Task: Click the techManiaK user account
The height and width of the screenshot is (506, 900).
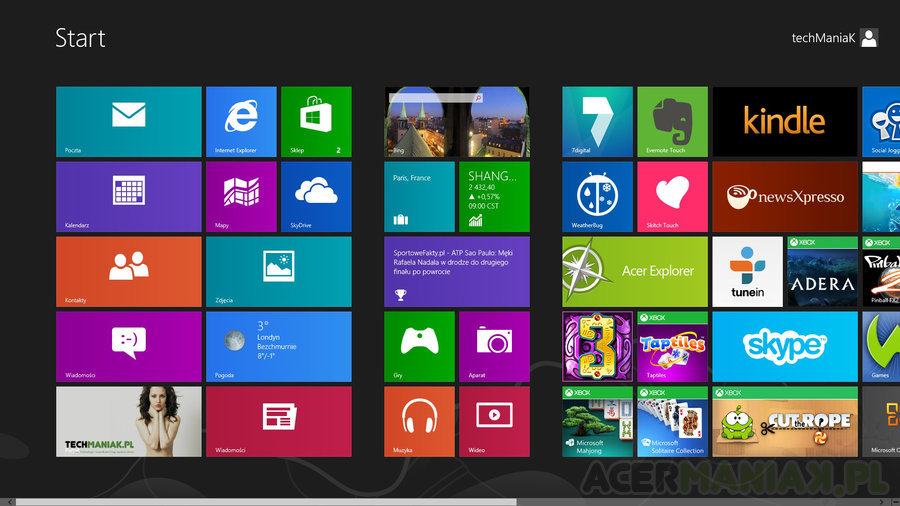Action: click(x=835, y=38)
